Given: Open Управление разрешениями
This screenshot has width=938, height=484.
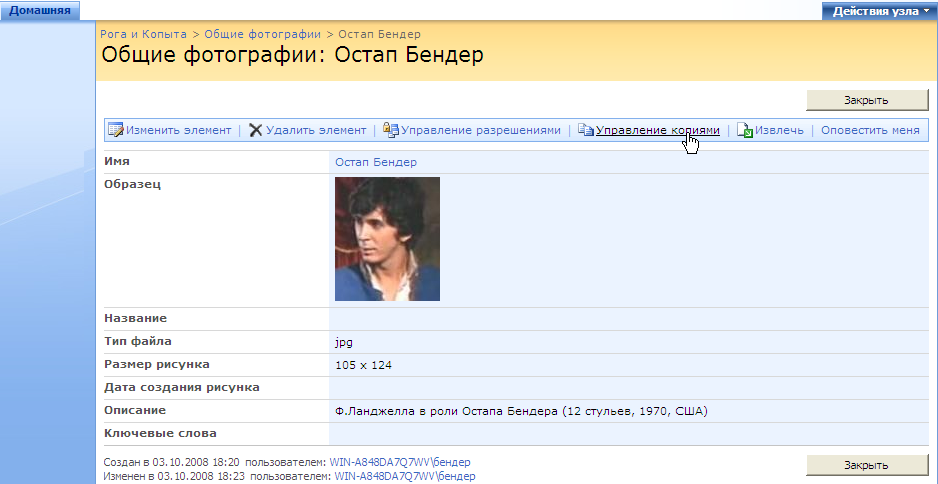Looking at the screenshot, I should [481, 130].
